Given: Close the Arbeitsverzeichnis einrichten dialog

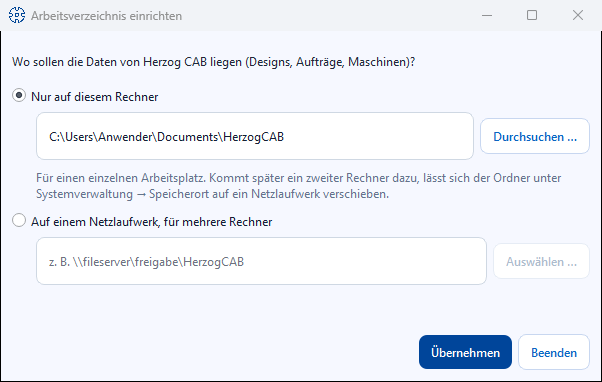Looking at the screenshot, I should tap(578, 15).
